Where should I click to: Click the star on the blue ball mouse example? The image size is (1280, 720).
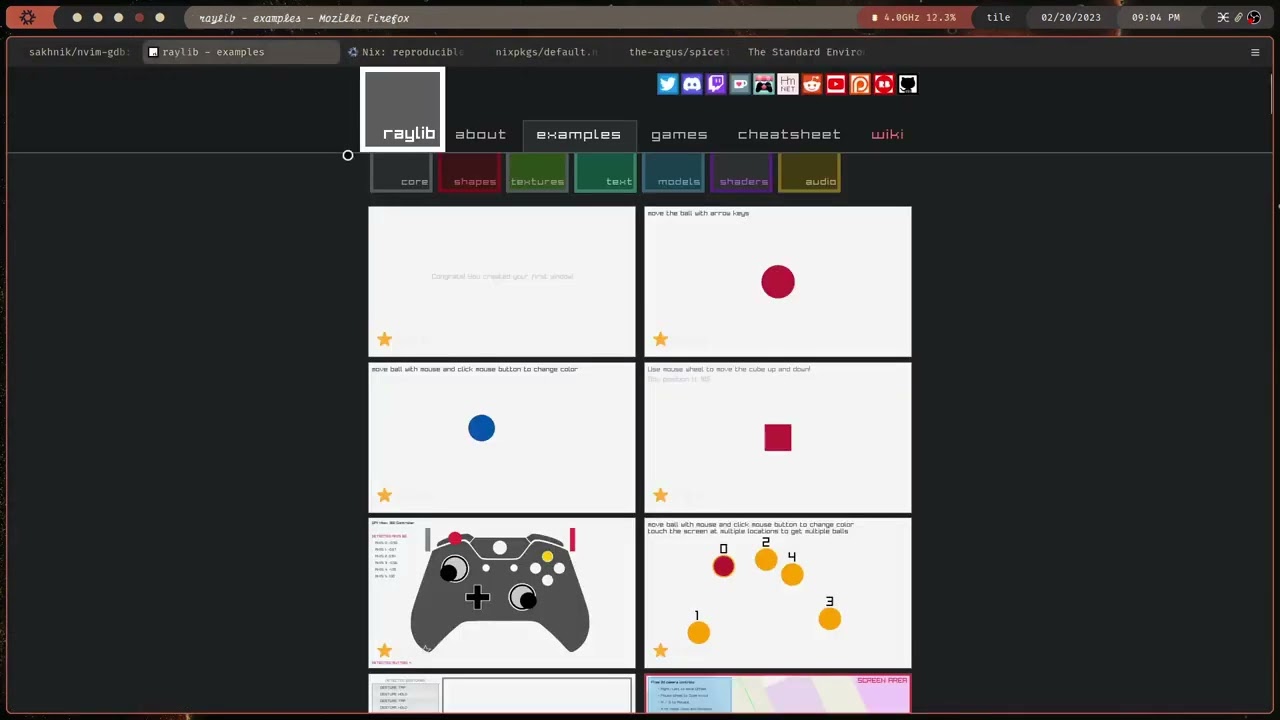click(x=384, y=495)
